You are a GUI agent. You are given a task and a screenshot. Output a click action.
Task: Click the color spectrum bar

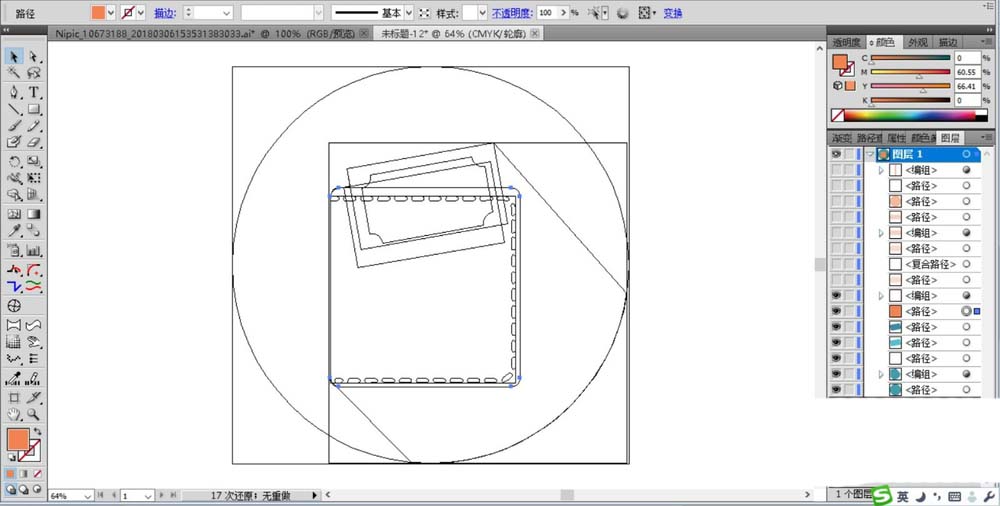(909, 115)
